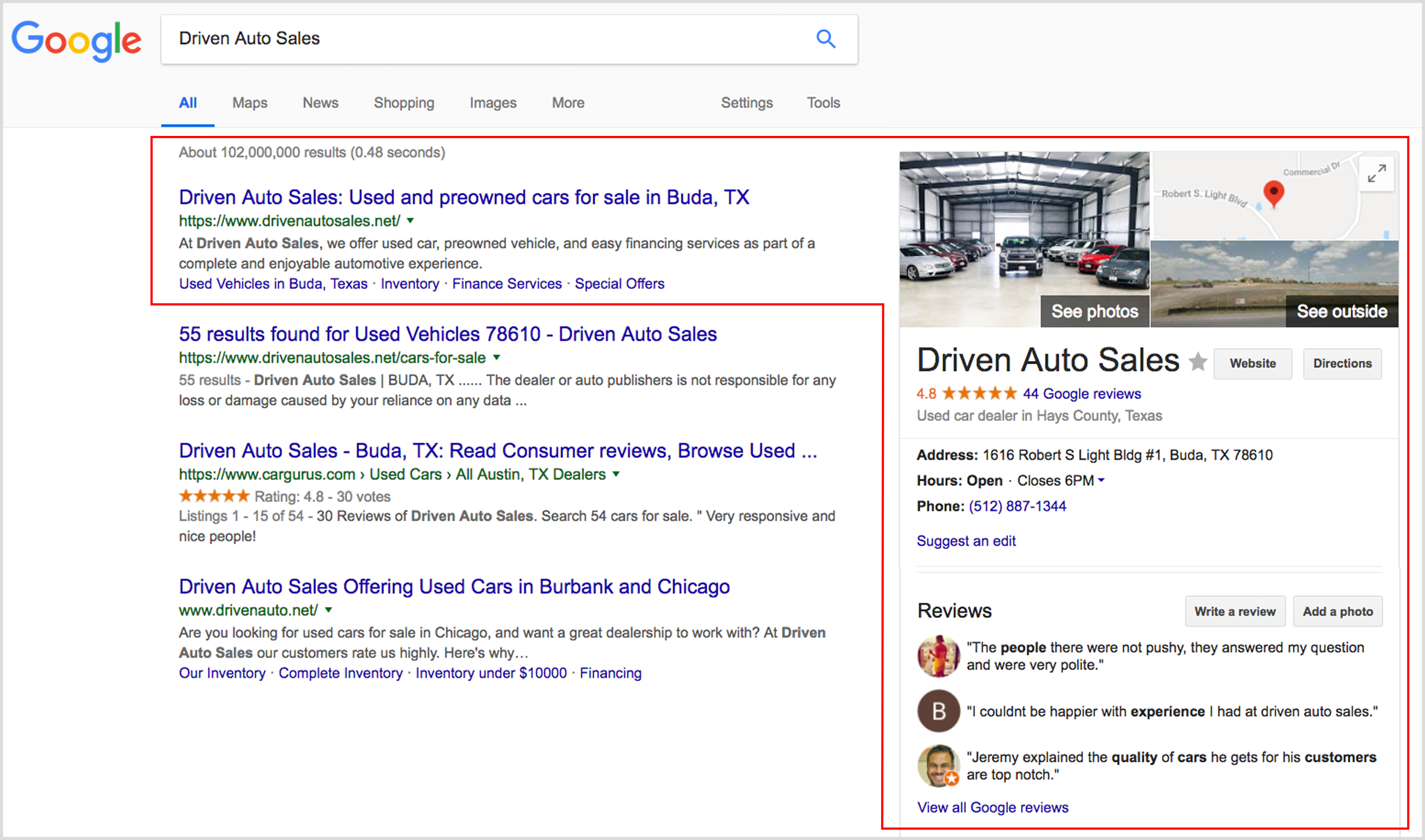The height and width of the screenshot is (840, 1425).
Task: Click the red map pin marker
Action: click(1273, 194)
